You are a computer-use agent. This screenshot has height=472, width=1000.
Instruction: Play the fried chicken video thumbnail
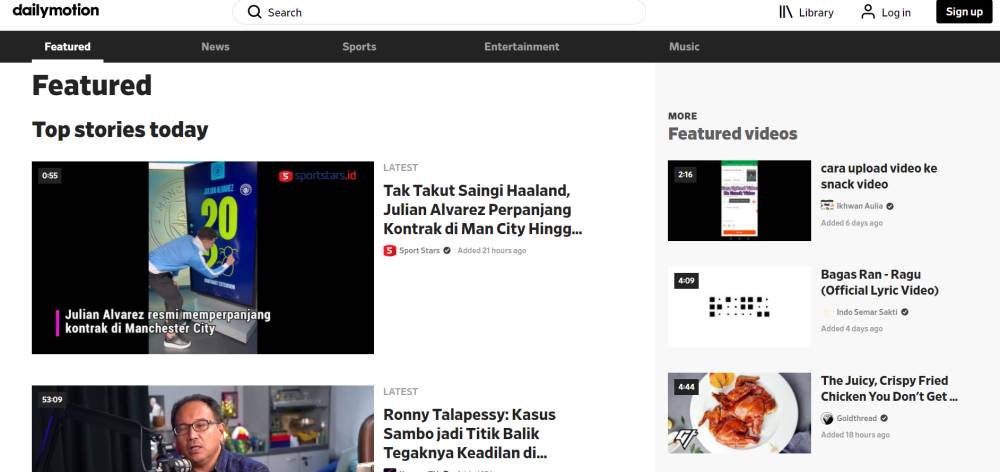[x=739, y=413]
